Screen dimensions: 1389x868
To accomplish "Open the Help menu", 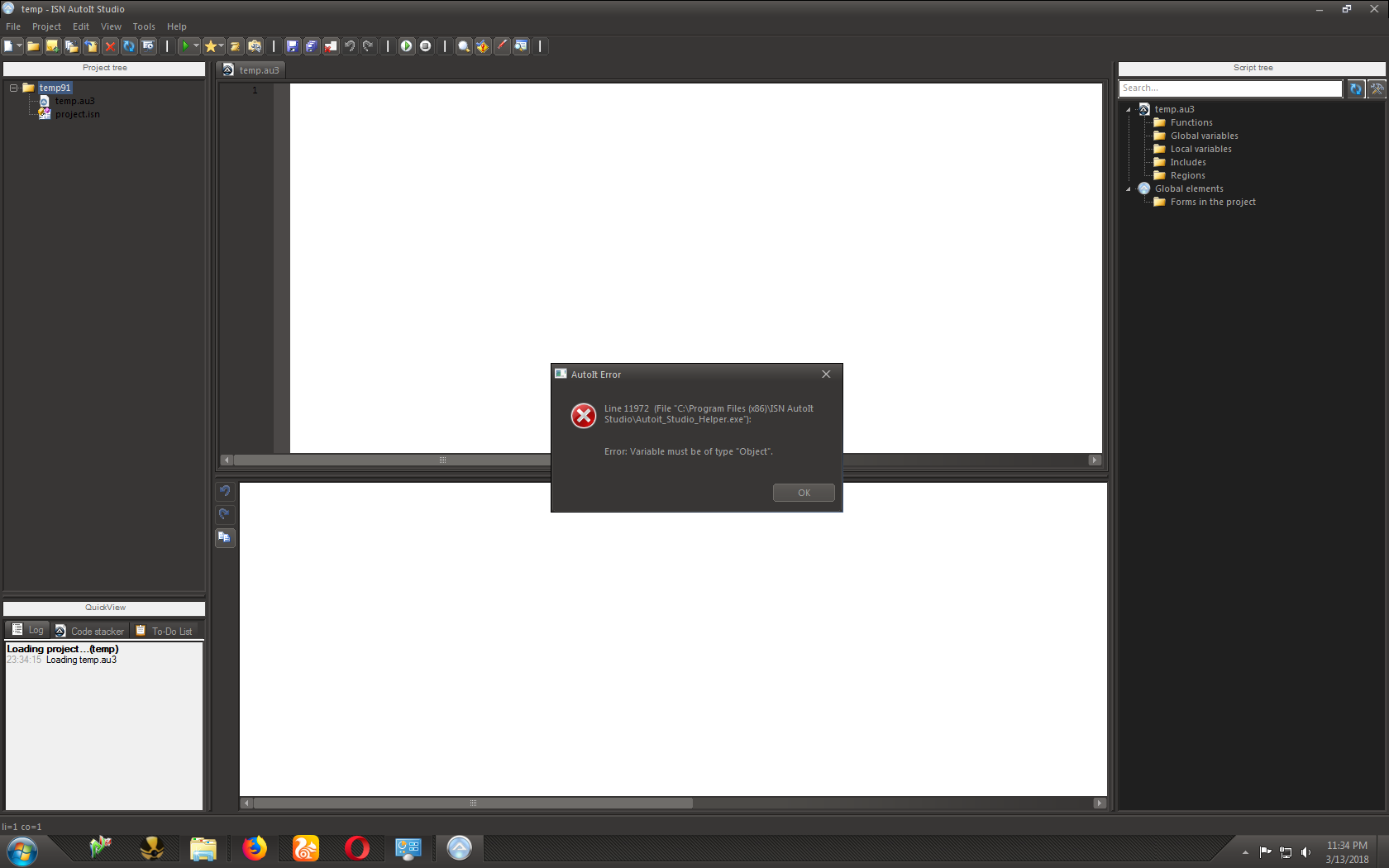I will (177, 26).
